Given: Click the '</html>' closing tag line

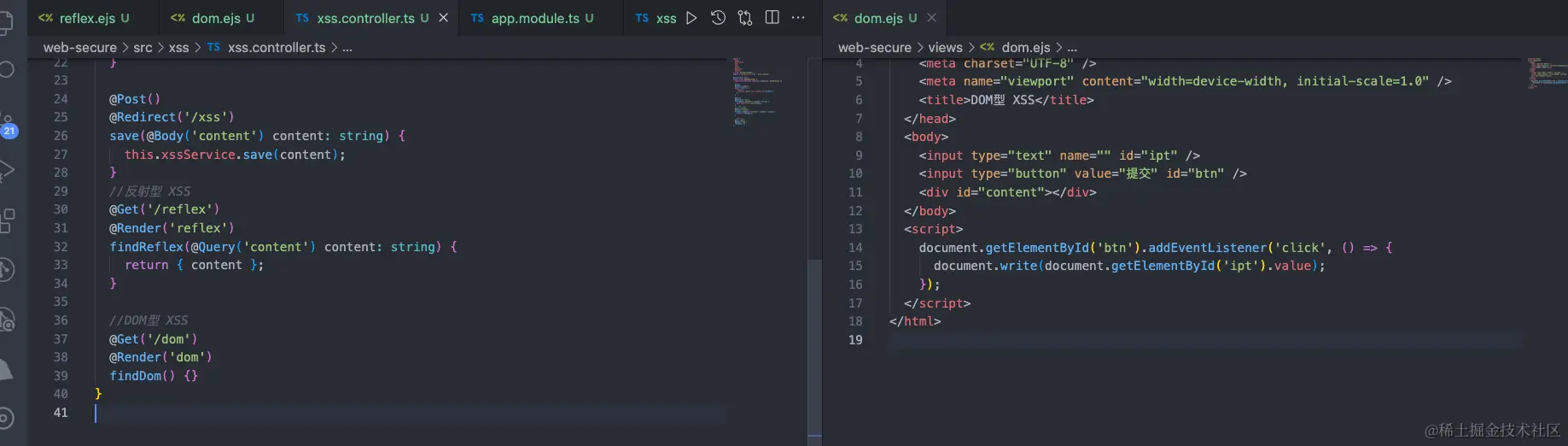Looking at the screenshot, I should [915, 321].
